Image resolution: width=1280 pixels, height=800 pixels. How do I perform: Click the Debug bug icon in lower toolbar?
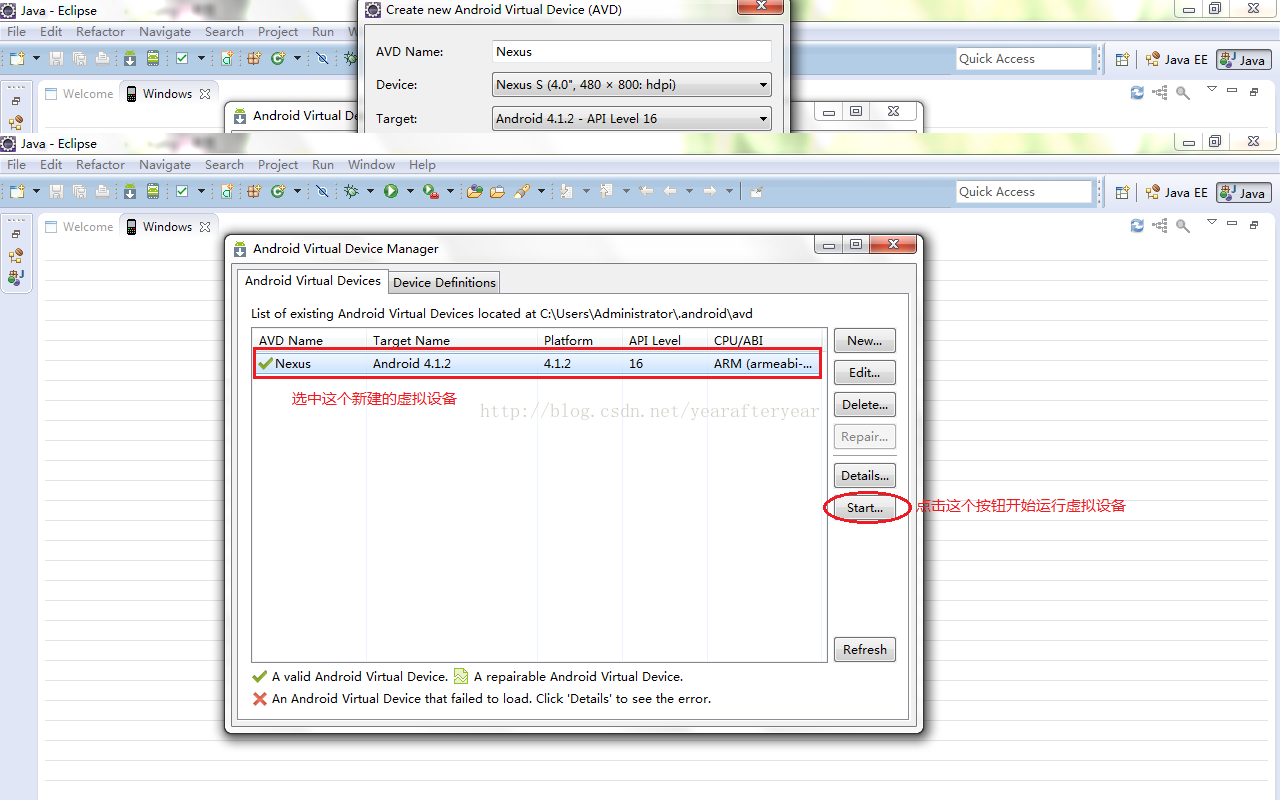click(x=350, y=191)
